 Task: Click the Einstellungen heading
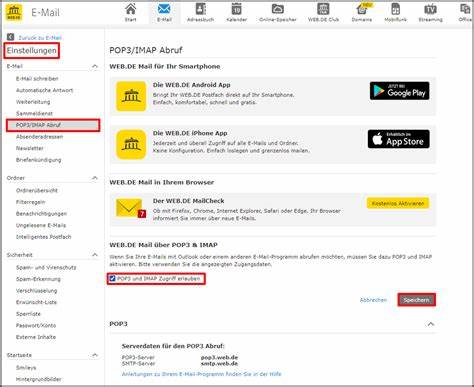click(x=32, y=51)
